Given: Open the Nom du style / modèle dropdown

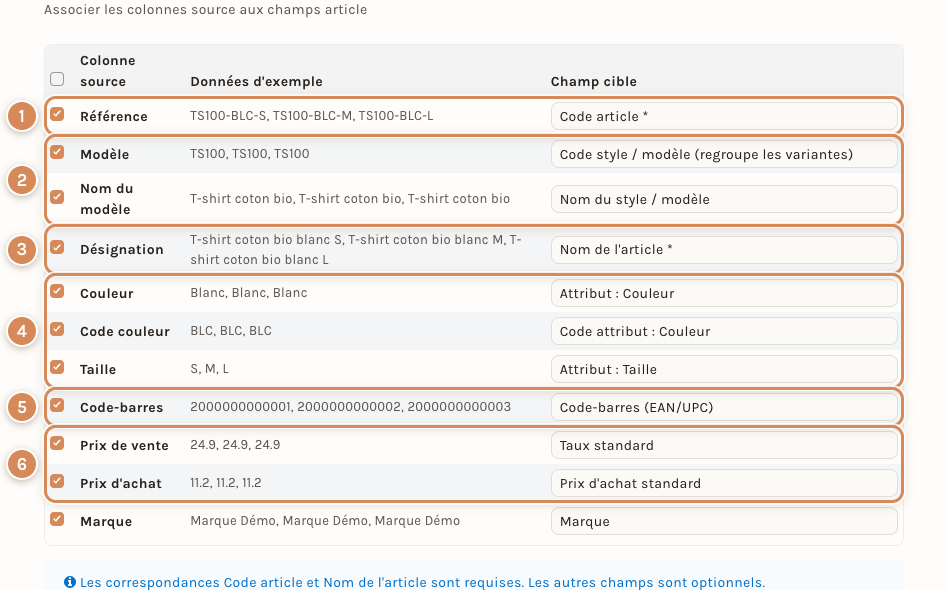Looking at the screenshot, I should [x=724, y=199].
